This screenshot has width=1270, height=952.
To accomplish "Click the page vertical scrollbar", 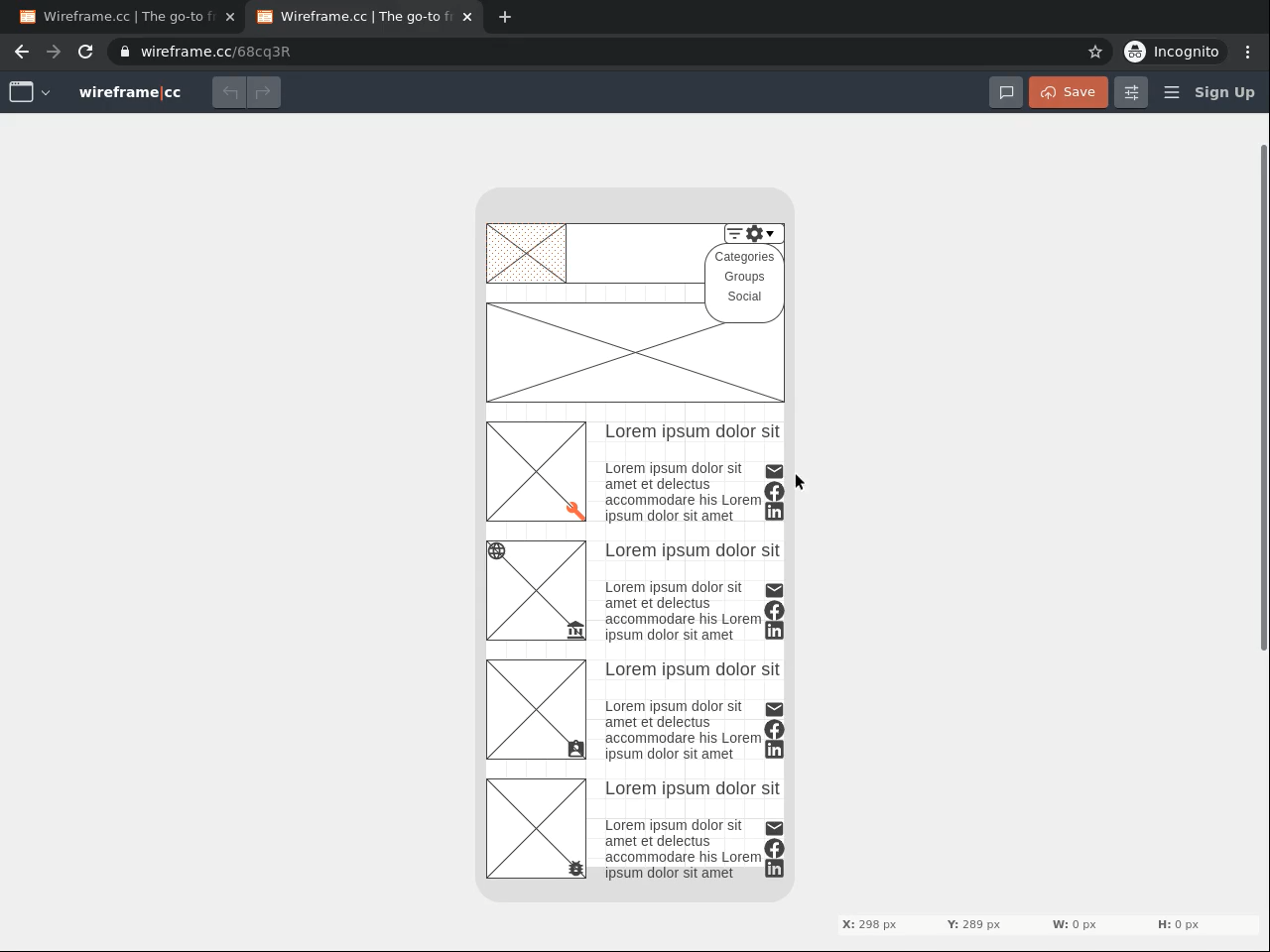I will point(1263,397).
